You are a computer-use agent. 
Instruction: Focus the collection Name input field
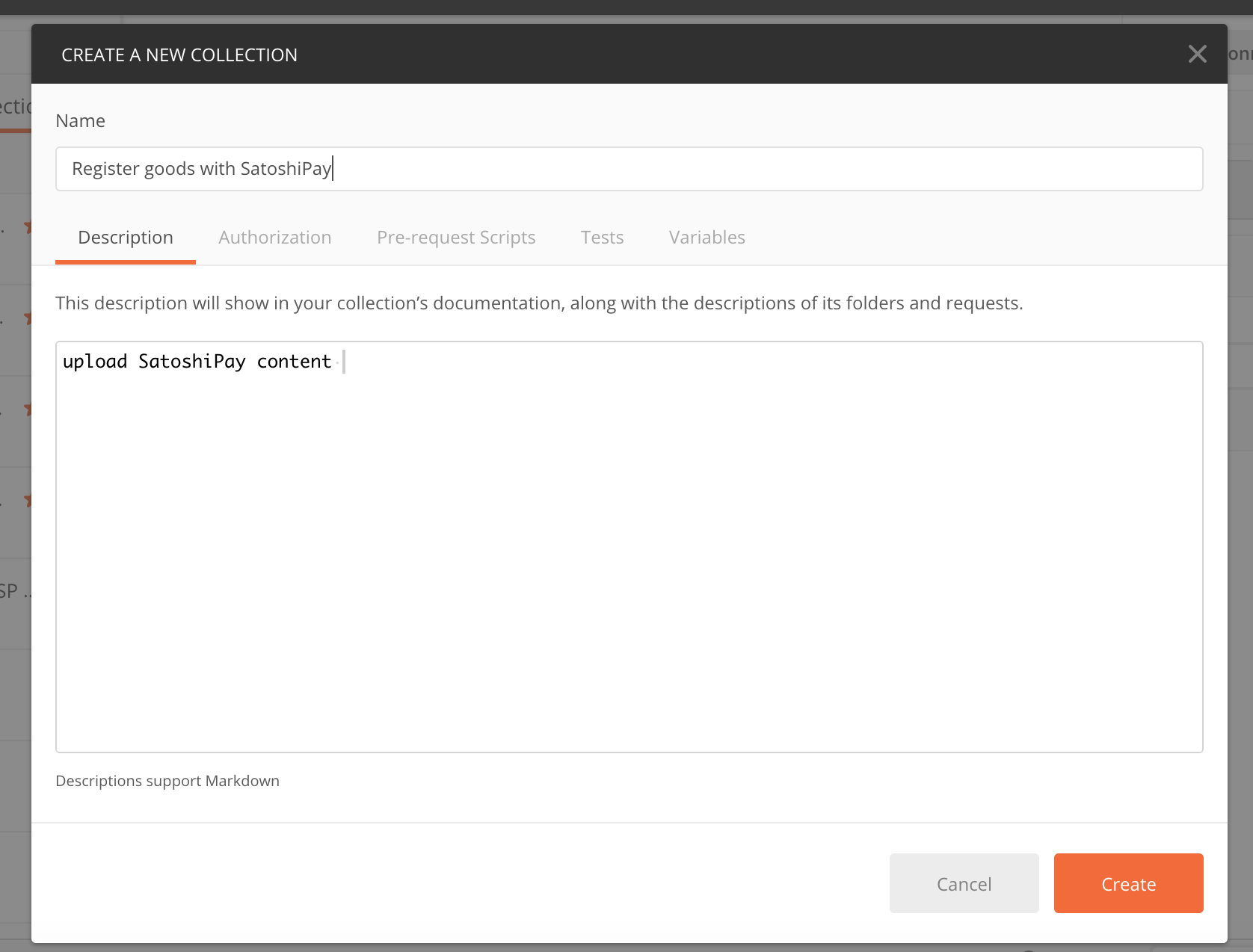(628, 169)
